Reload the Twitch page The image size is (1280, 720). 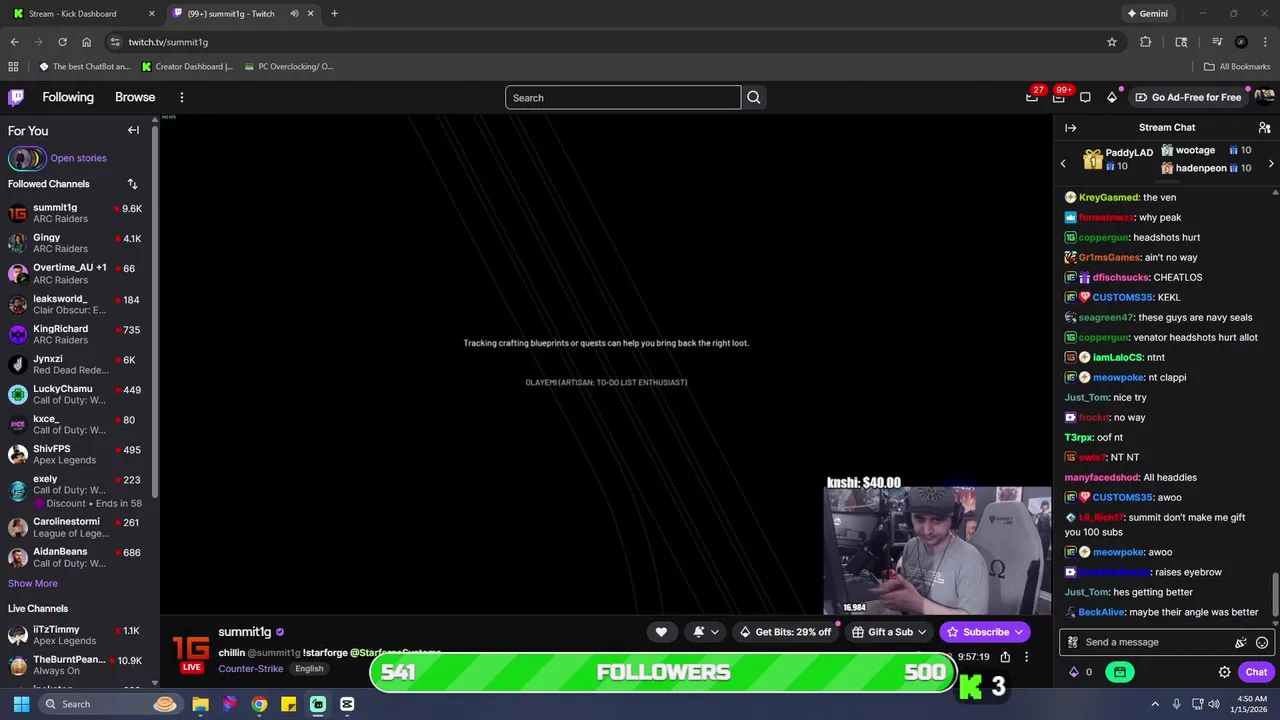point(62,42)
